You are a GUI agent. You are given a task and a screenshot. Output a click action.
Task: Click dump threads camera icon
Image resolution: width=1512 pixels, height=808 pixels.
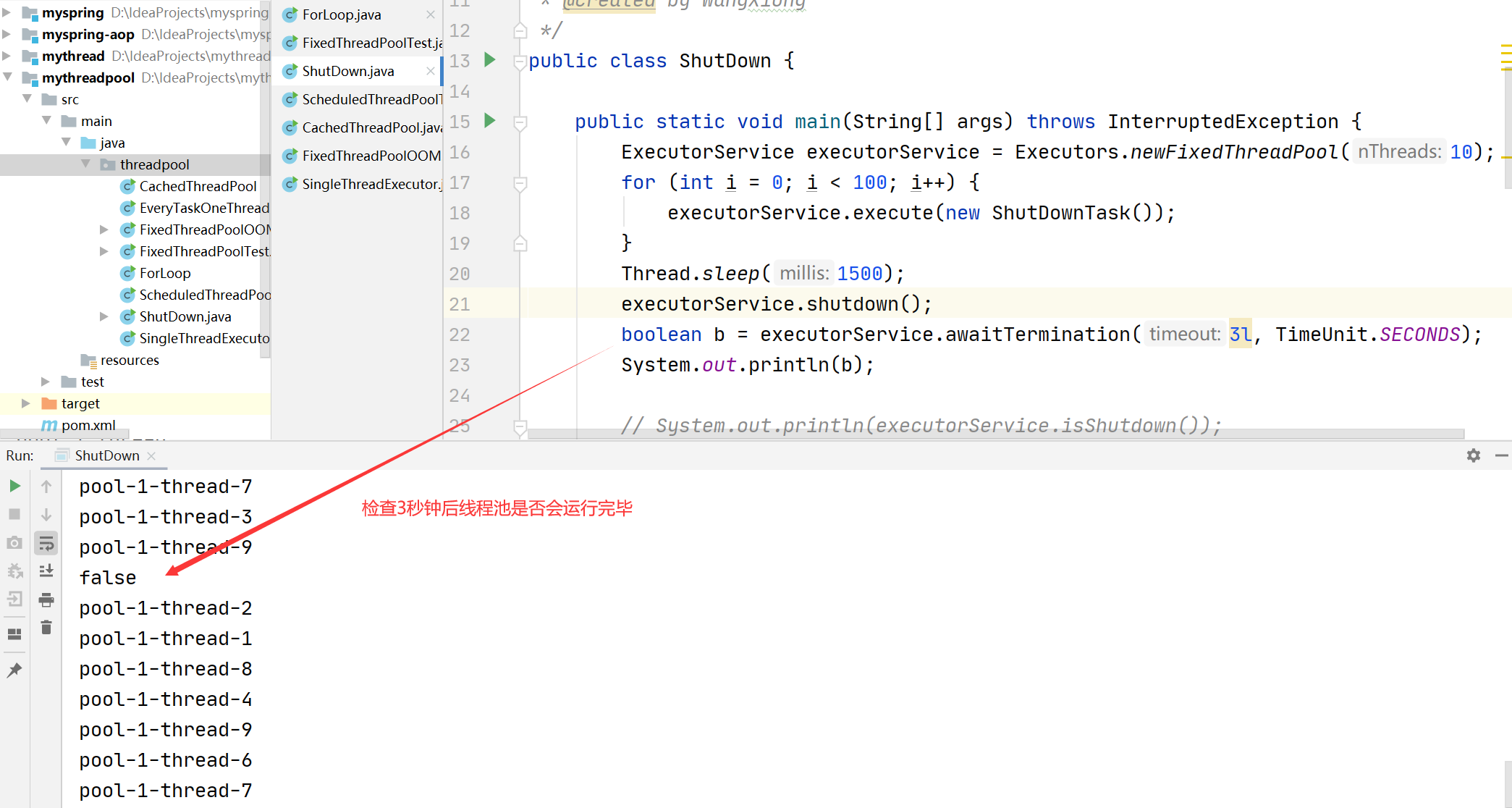click(x=14, y=542)
